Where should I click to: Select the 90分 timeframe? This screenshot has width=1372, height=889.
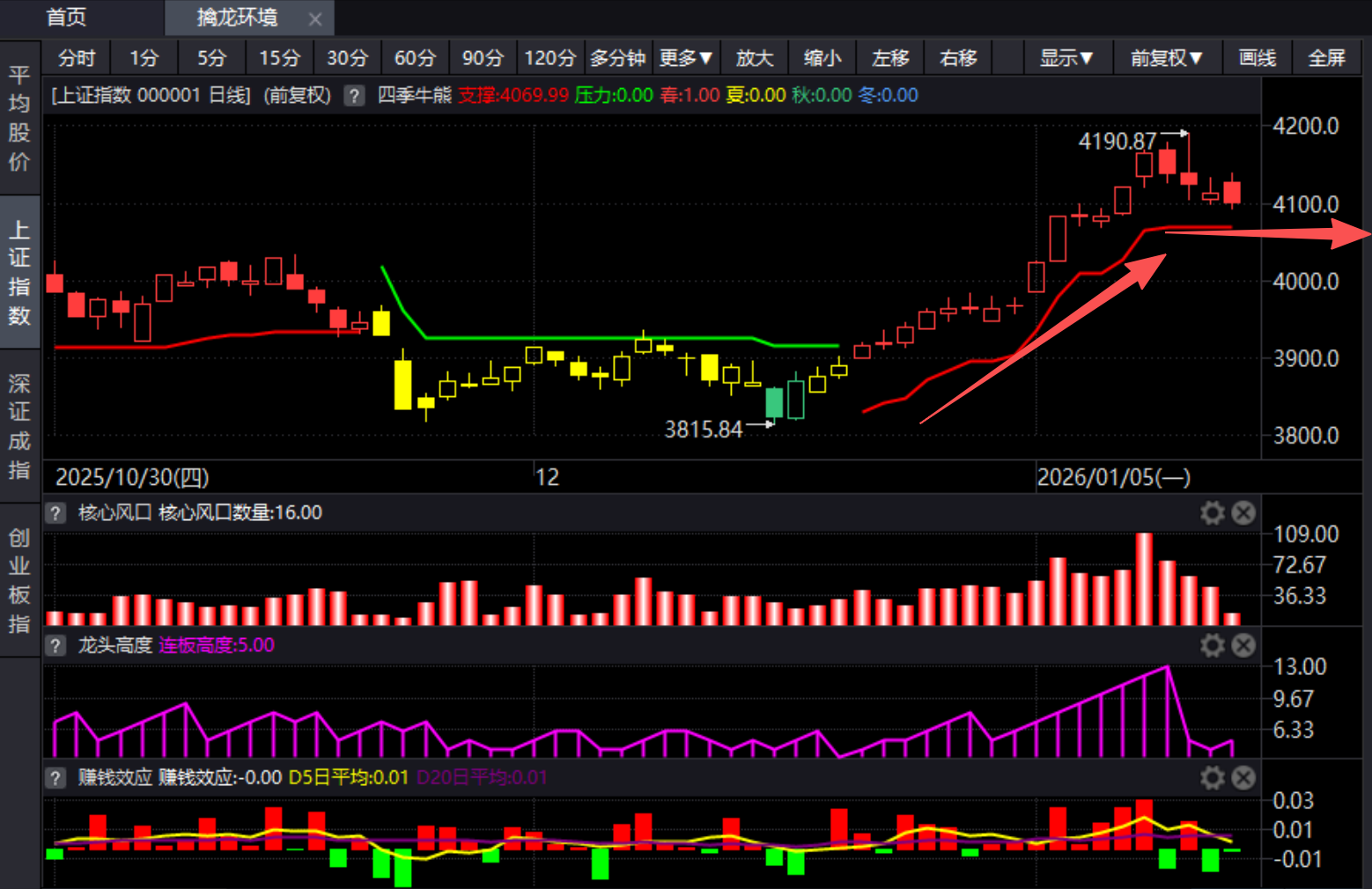pos(483,58)
